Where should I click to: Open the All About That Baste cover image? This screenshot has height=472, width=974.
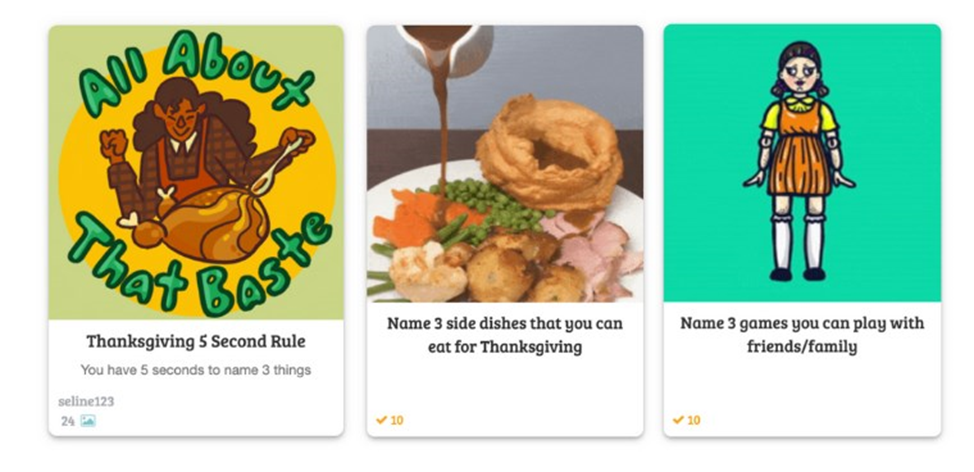click(x=196, y=172)
